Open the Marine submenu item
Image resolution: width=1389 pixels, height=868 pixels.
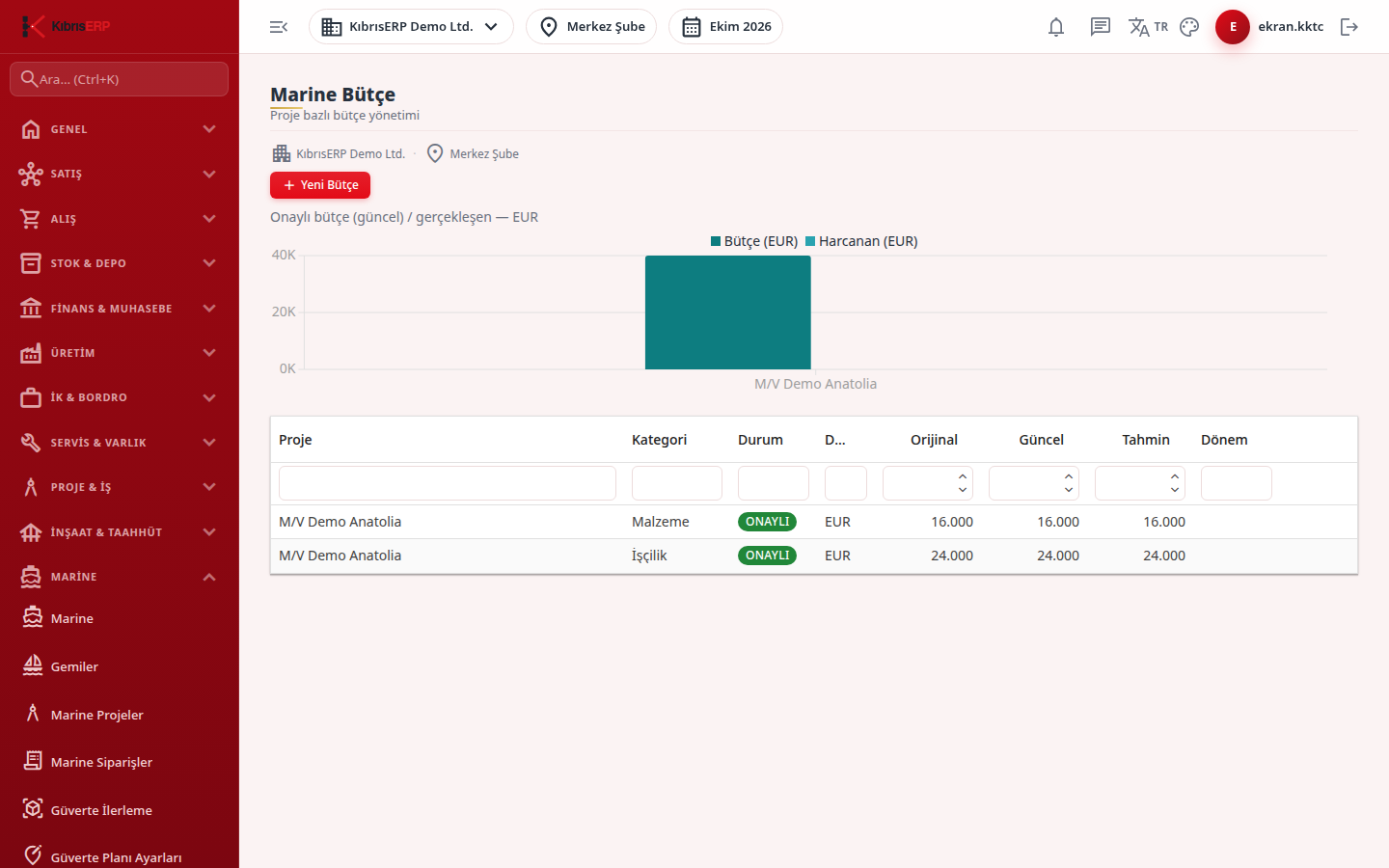point(120,618)
